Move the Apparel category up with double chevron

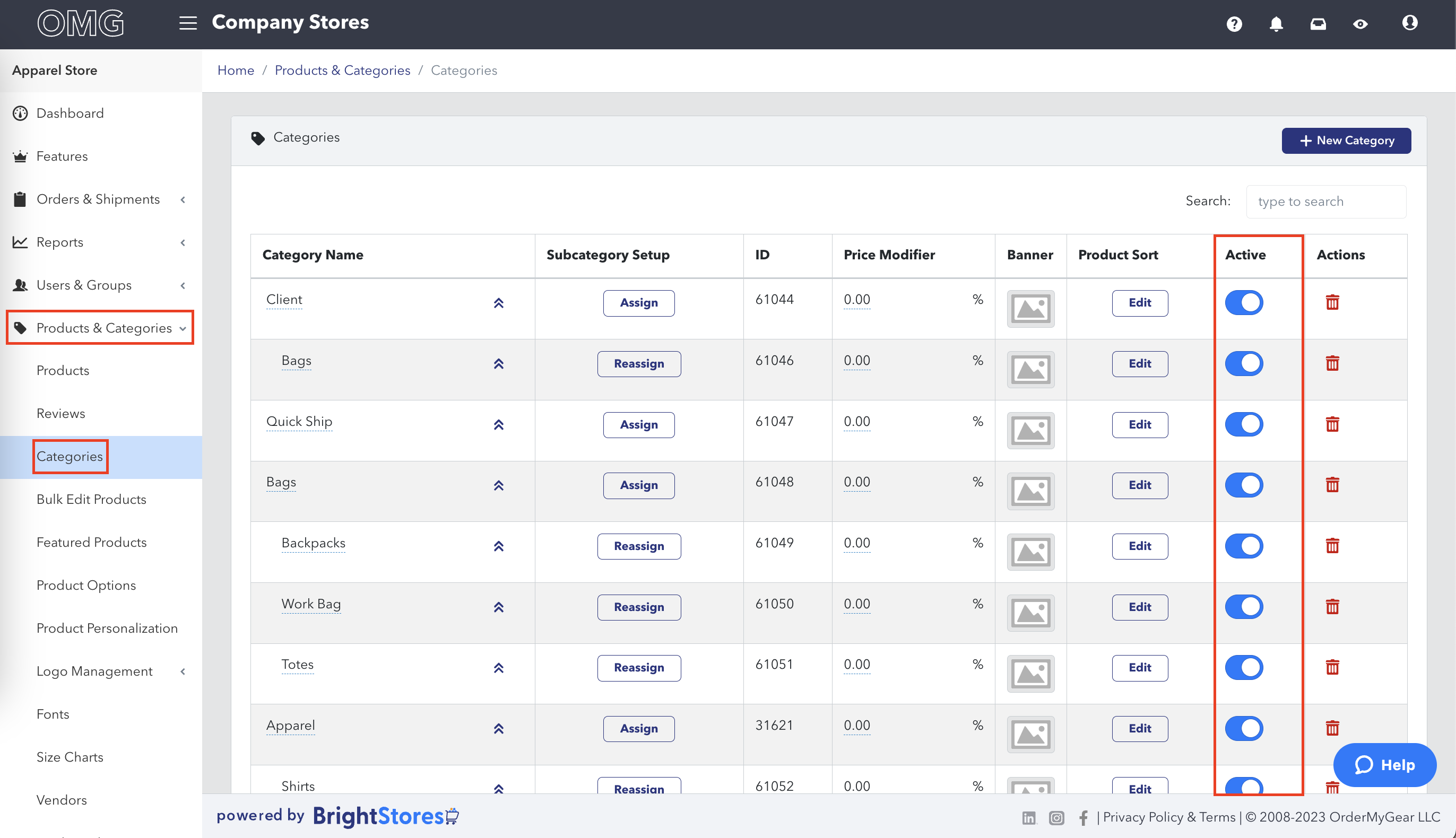[x=499, y=729]
